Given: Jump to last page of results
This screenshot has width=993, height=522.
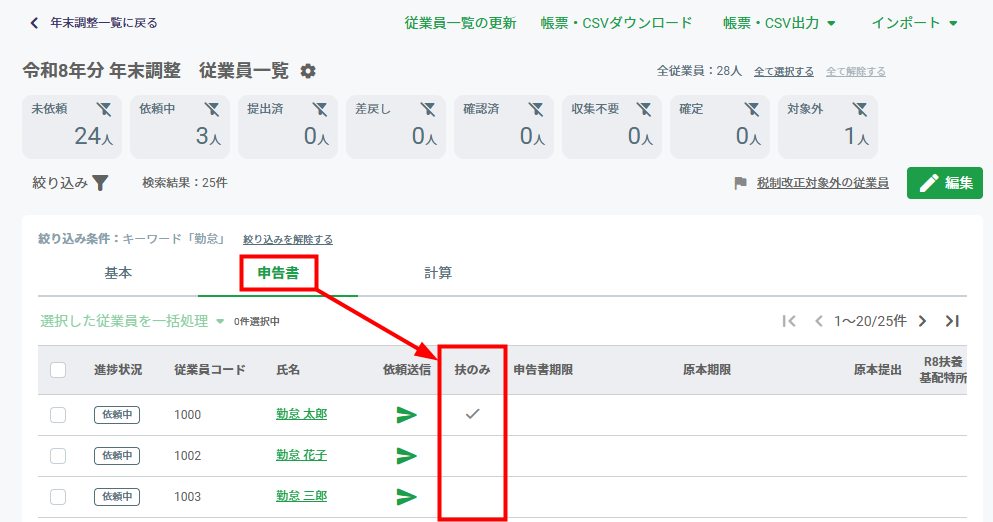Looking at the screenshot, I should point(952,321).
